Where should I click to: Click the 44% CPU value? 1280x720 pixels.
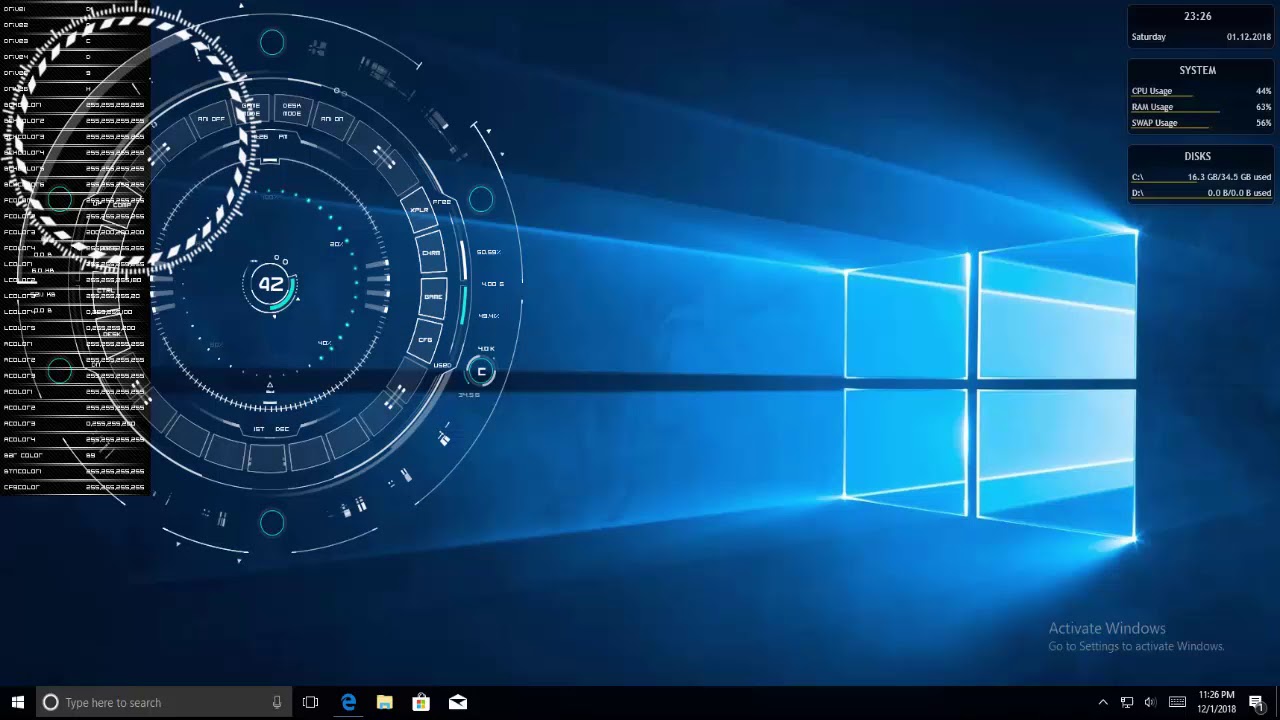pyautogui.click(x=1264, y=91)
